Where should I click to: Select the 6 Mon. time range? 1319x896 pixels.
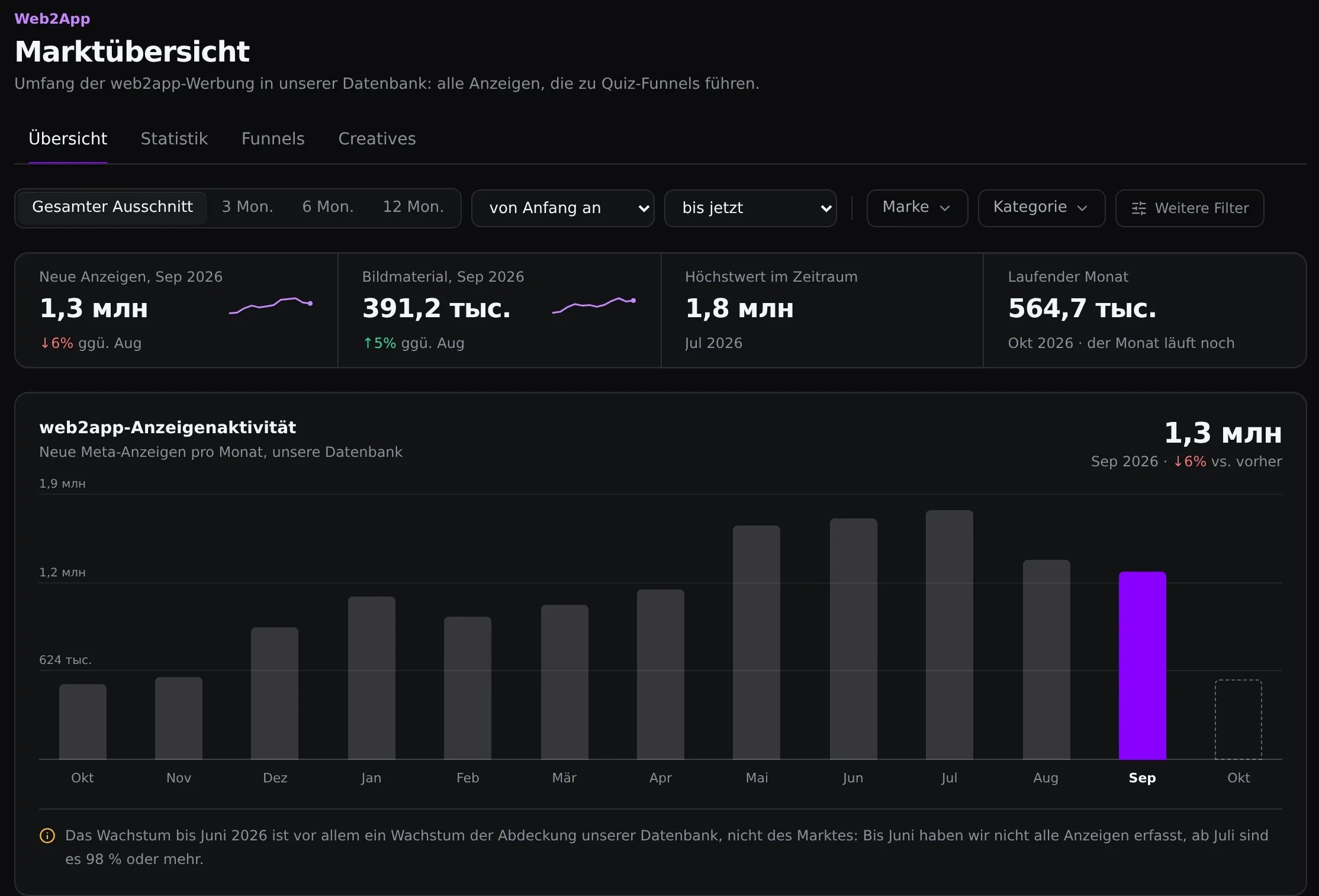(328, 207)
